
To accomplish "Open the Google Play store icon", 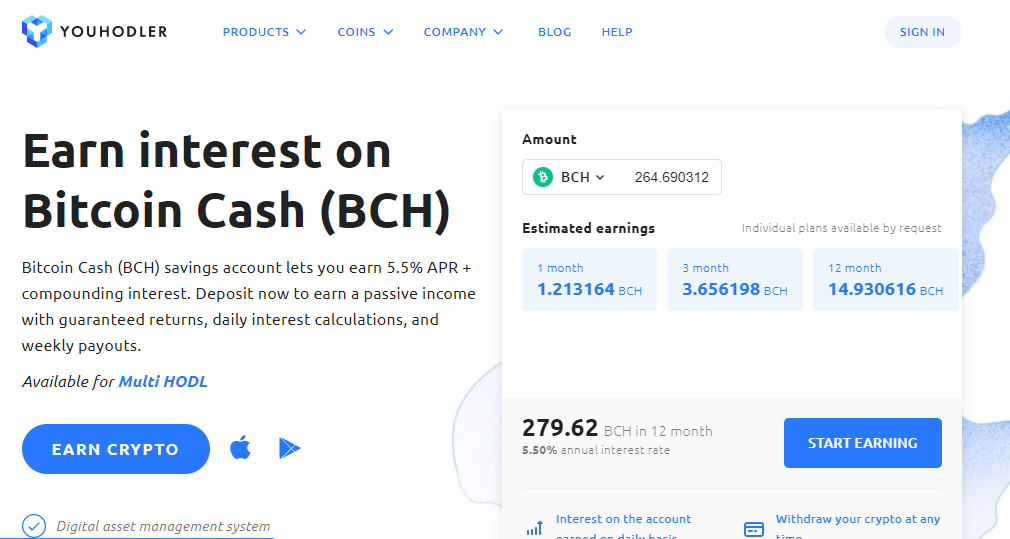I will (x=289, y=448).
